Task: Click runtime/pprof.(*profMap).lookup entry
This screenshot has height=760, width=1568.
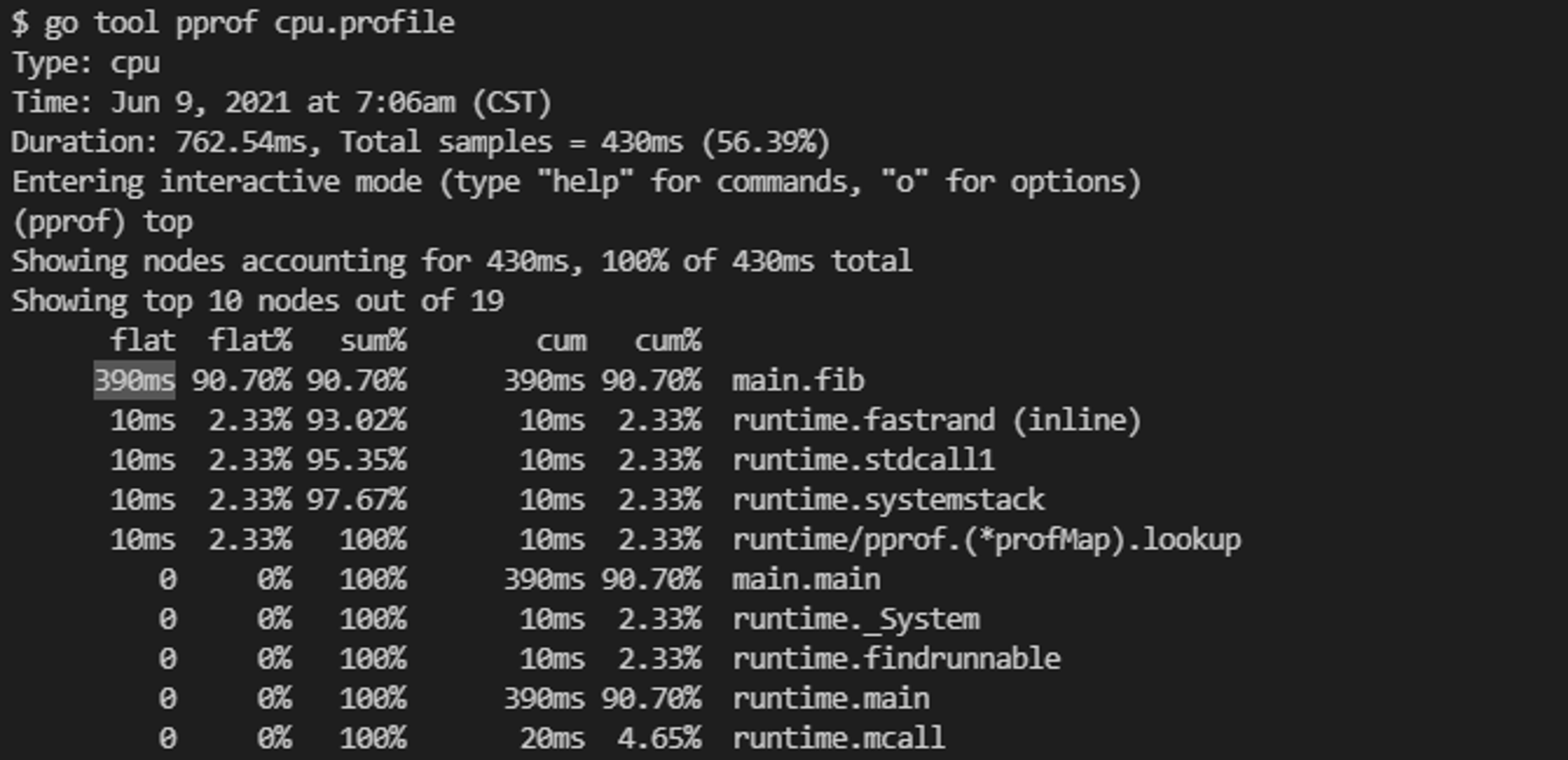Action: coord(986,540)
